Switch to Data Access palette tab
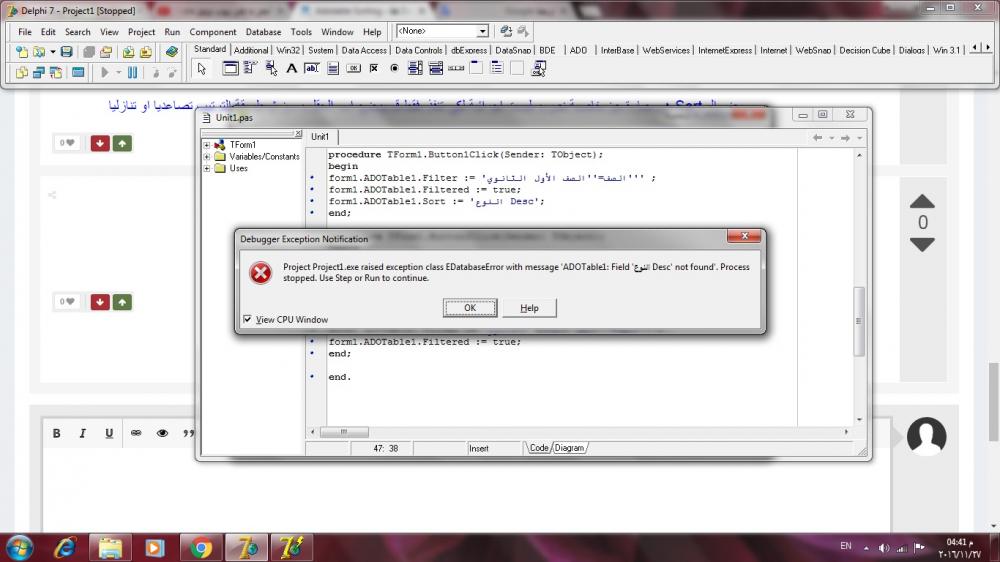 (364, 50)
